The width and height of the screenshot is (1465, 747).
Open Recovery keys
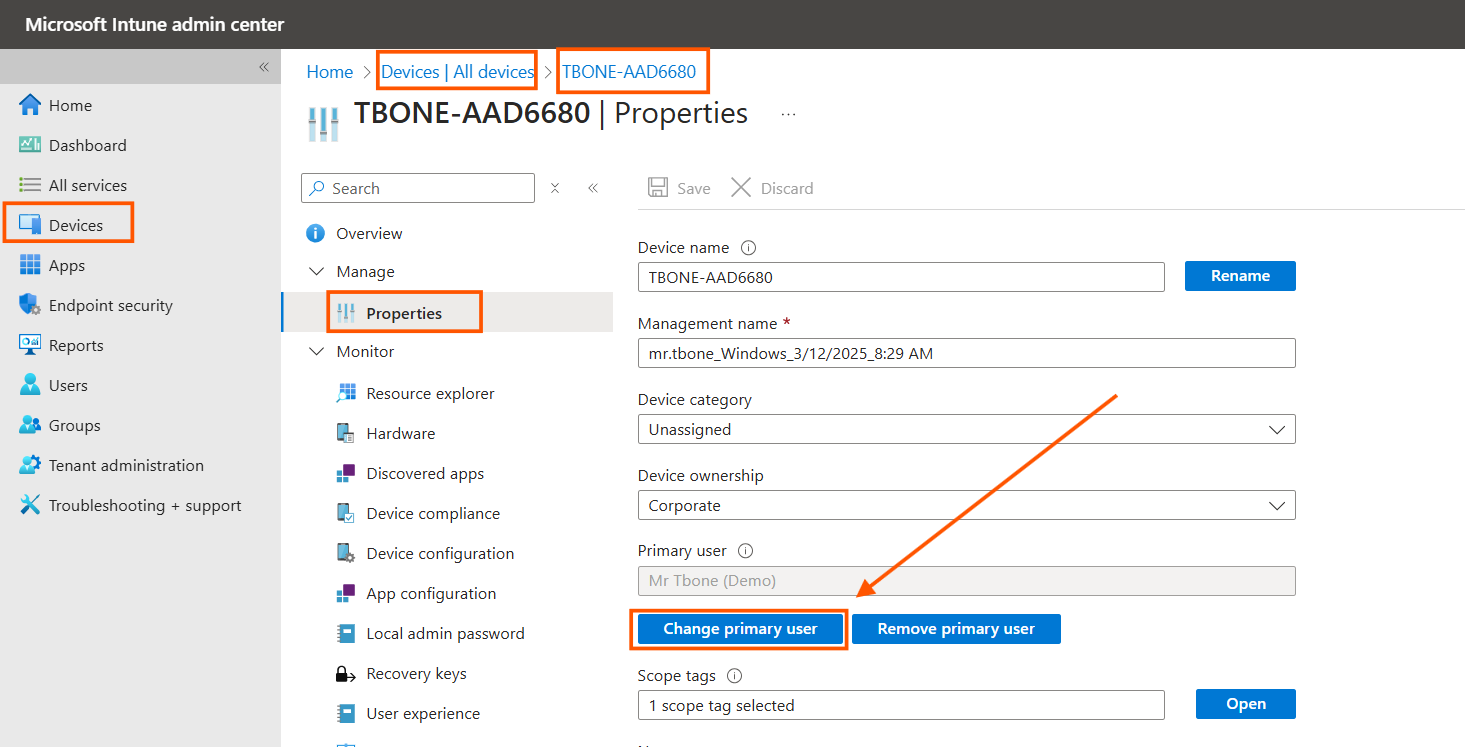click(x=416, y=673)
